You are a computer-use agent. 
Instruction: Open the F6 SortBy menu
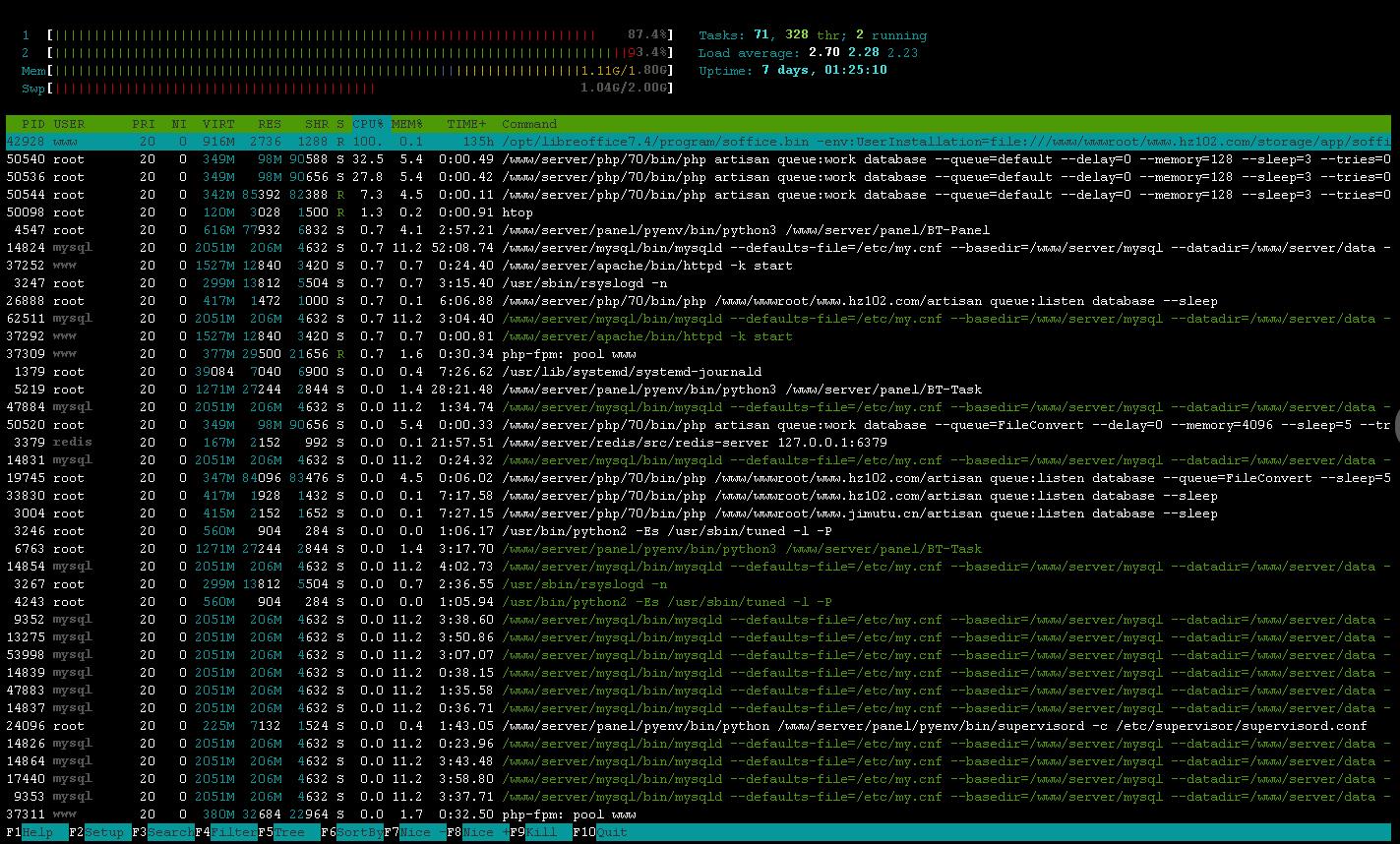[352, 832]
